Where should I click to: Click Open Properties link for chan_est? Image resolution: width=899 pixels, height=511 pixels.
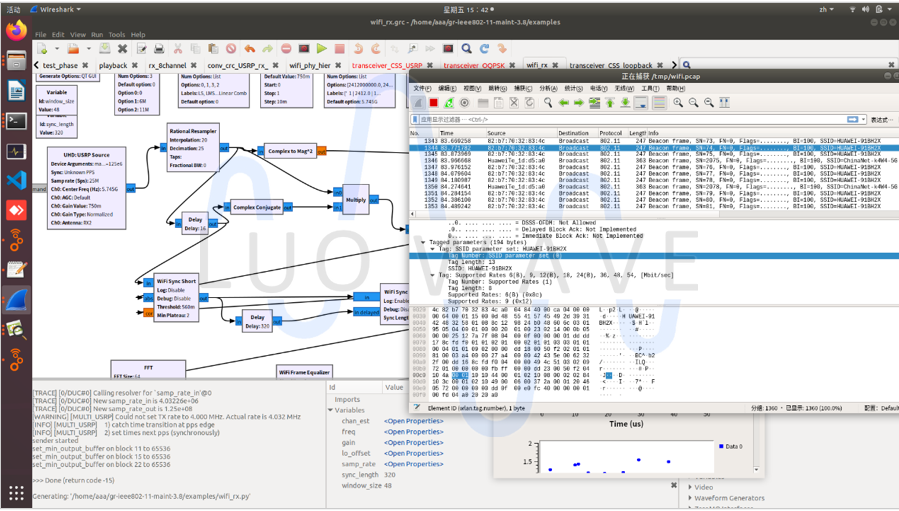point(413,421)
